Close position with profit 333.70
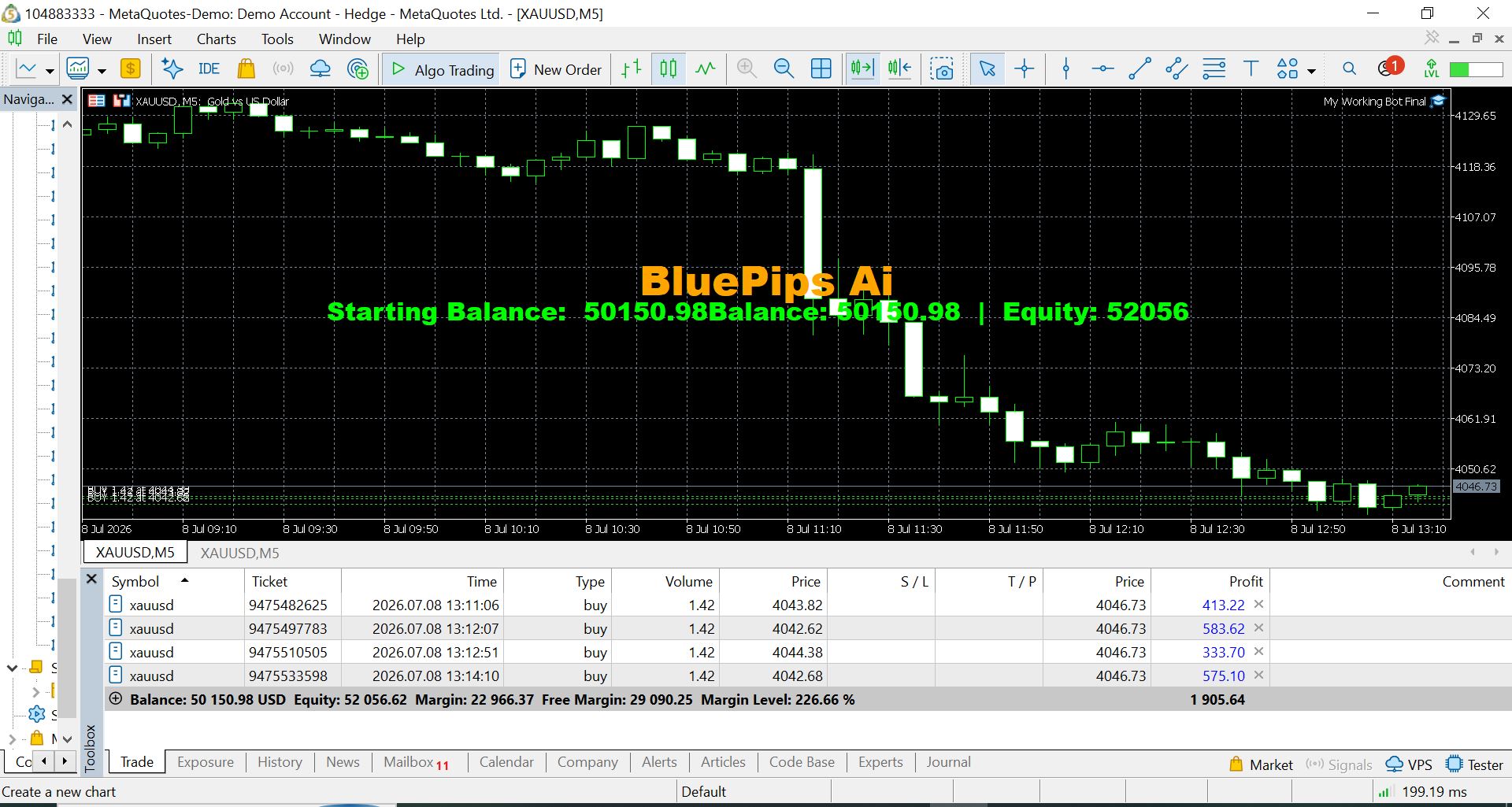Screen dimensions: 1512x807 pyautogui.click(x=1258, y=652)
